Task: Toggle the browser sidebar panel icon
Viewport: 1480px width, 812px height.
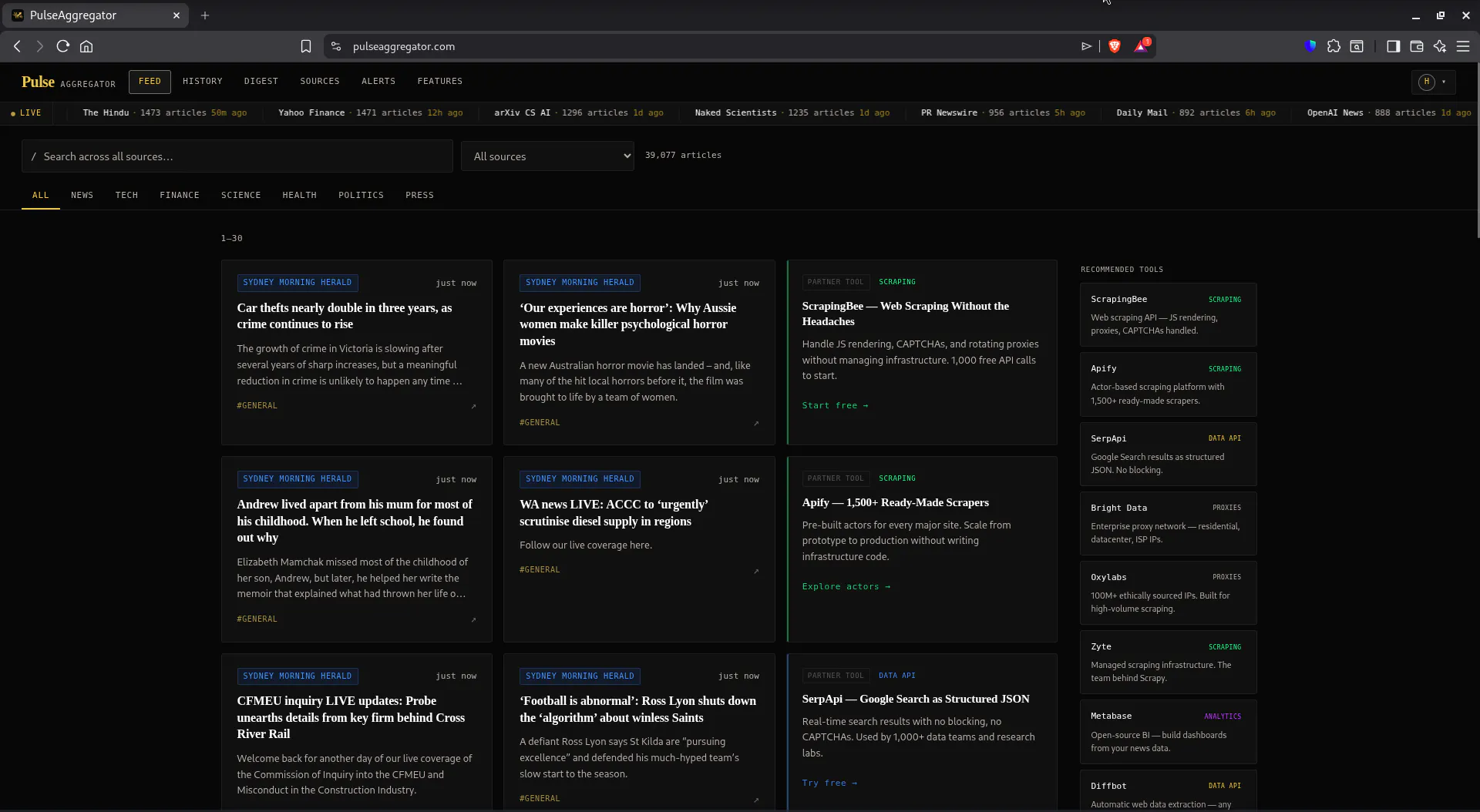Action: point(1393,46)
